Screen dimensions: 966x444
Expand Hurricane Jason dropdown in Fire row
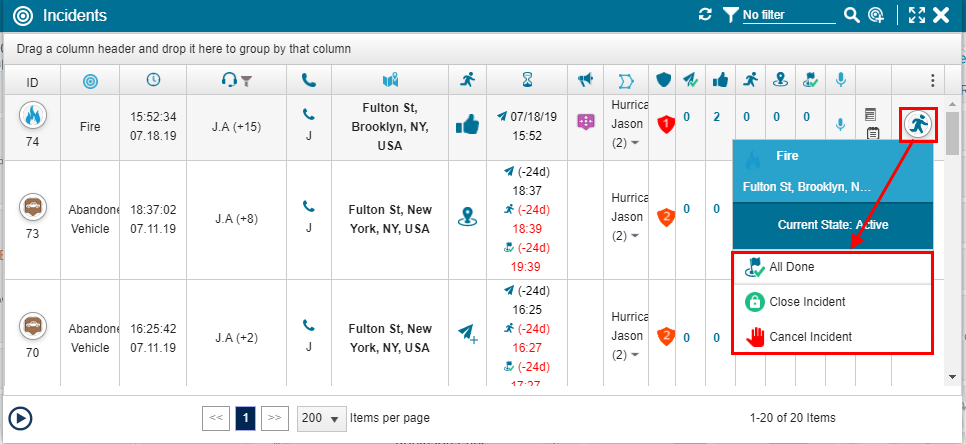point(635,142)
